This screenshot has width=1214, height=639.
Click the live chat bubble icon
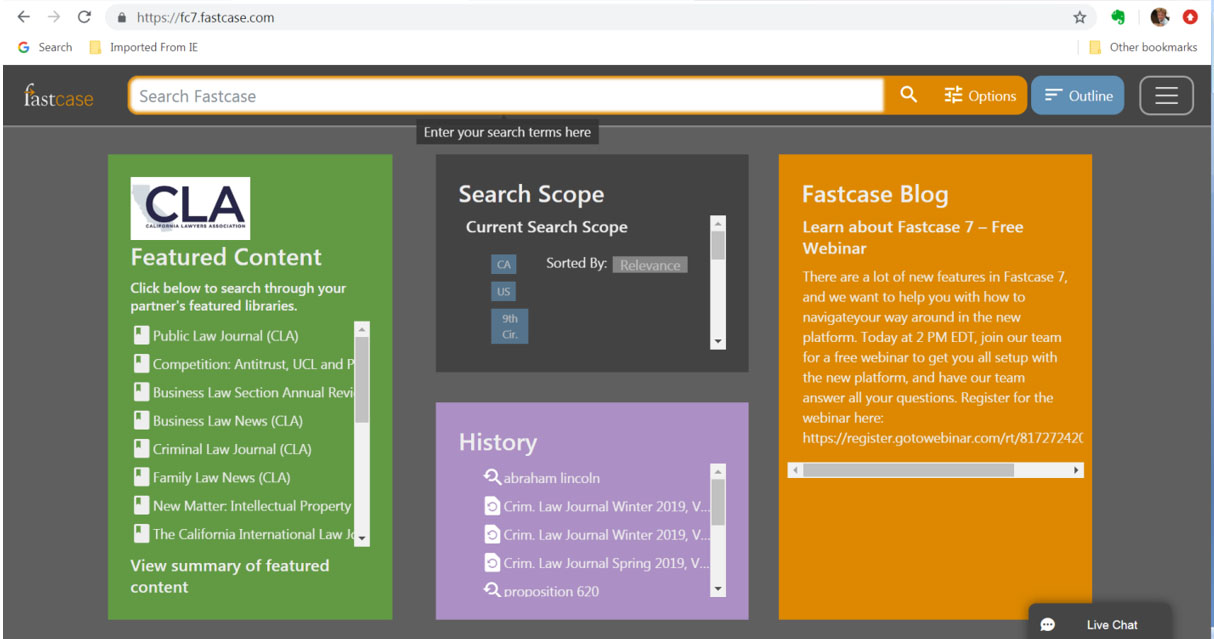click(x=1047, y=623)
